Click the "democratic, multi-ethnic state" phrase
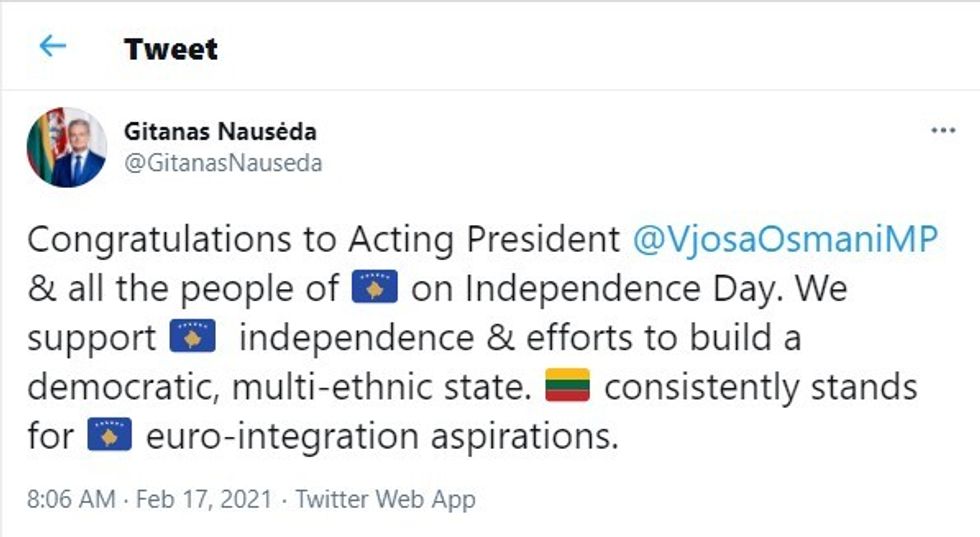The height and width of the screenshot is (537, 980). click(279, 387)
